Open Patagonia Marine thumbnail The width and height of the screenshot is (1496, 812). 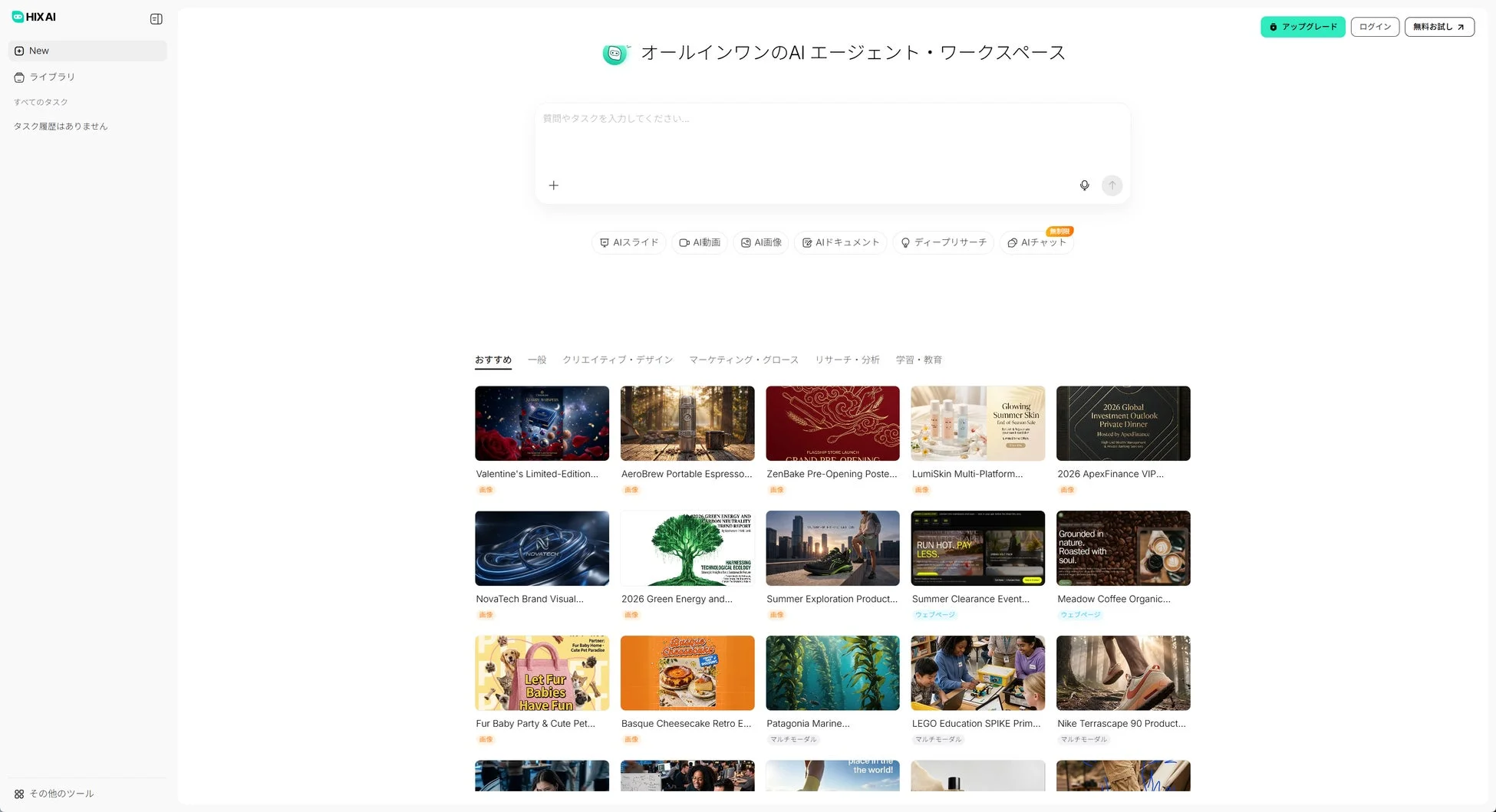832,673
